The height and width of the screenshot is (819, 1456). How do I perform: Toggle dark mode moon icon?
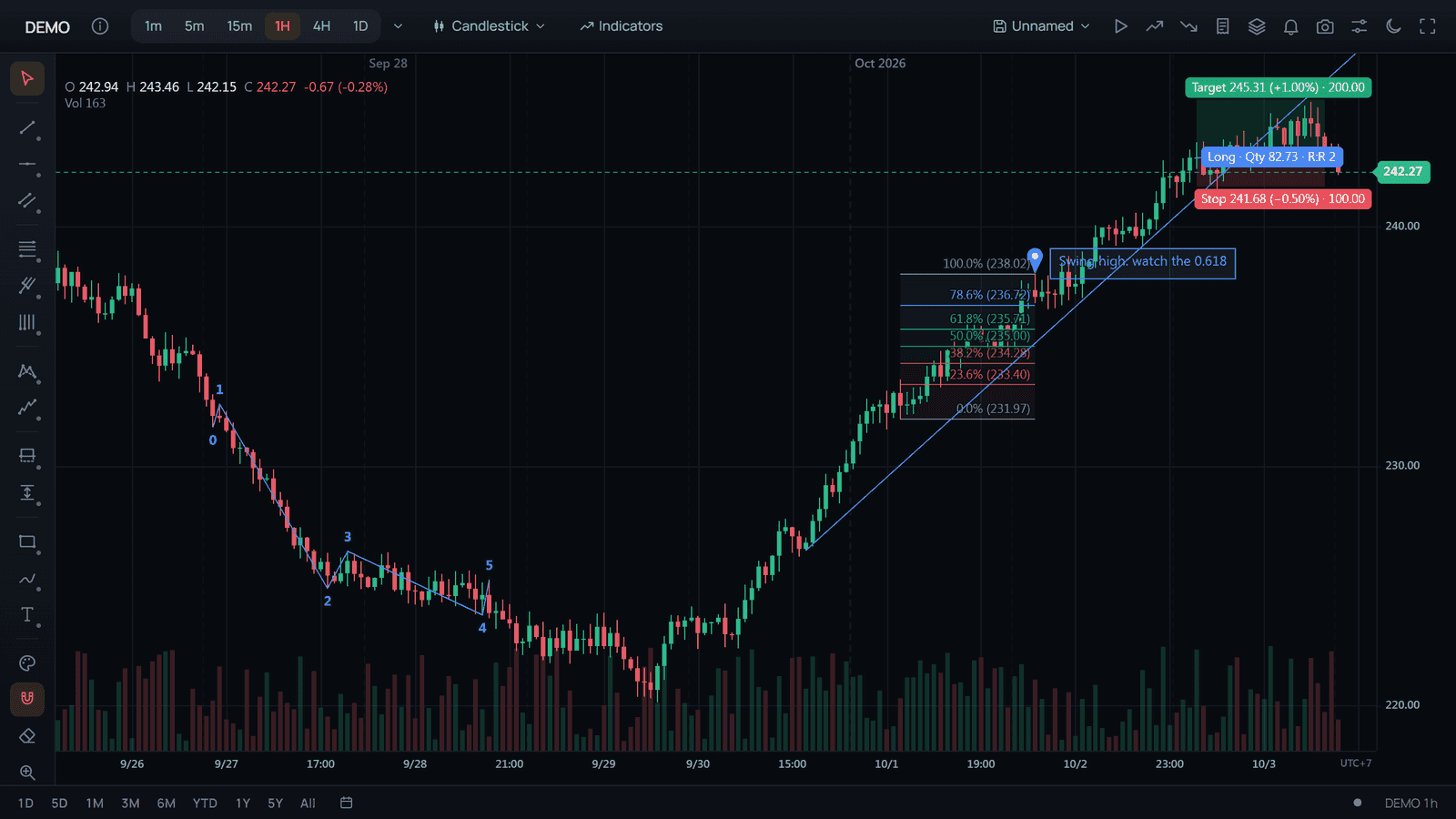point(1393,26)
